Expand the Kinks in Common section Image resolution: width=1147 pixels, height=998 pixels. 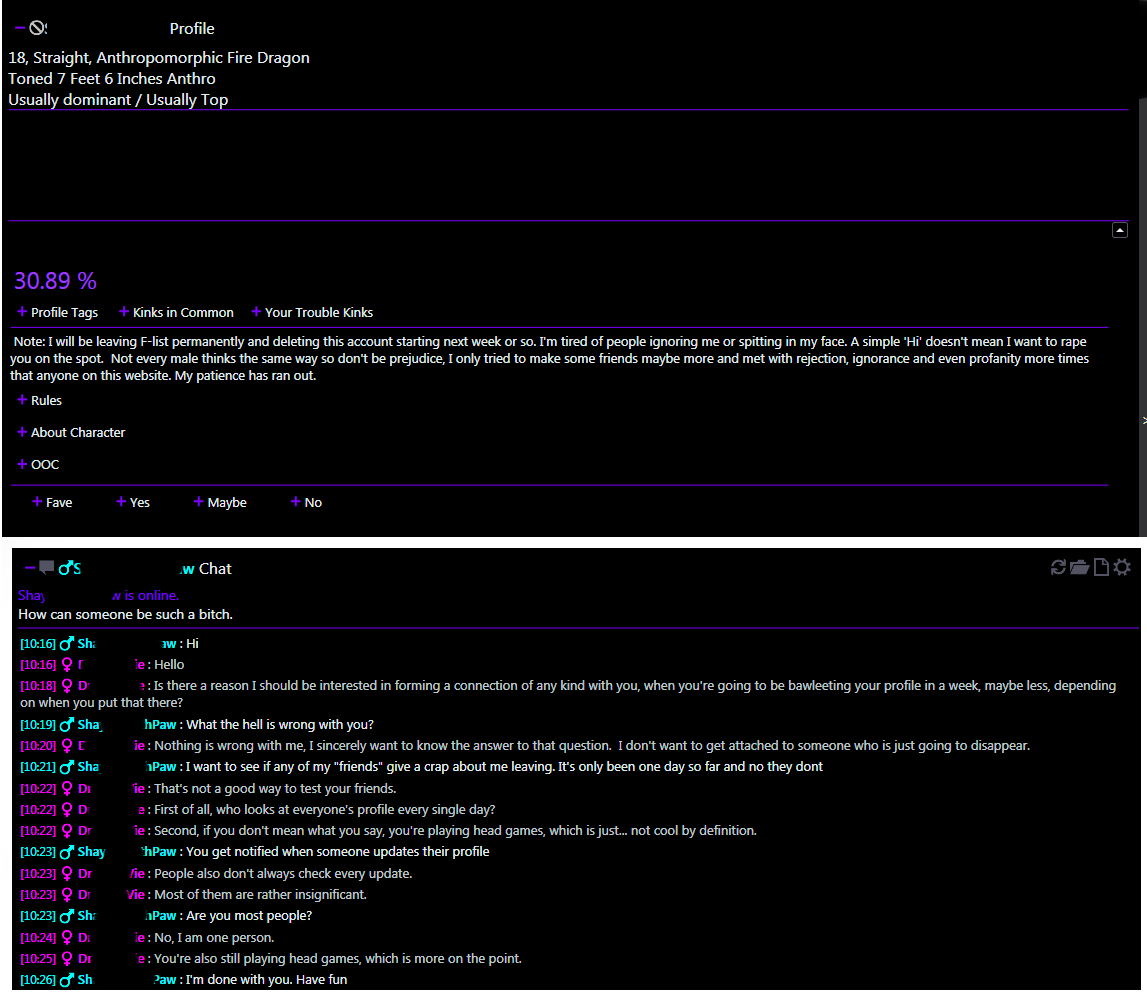[x=176, y=312]
